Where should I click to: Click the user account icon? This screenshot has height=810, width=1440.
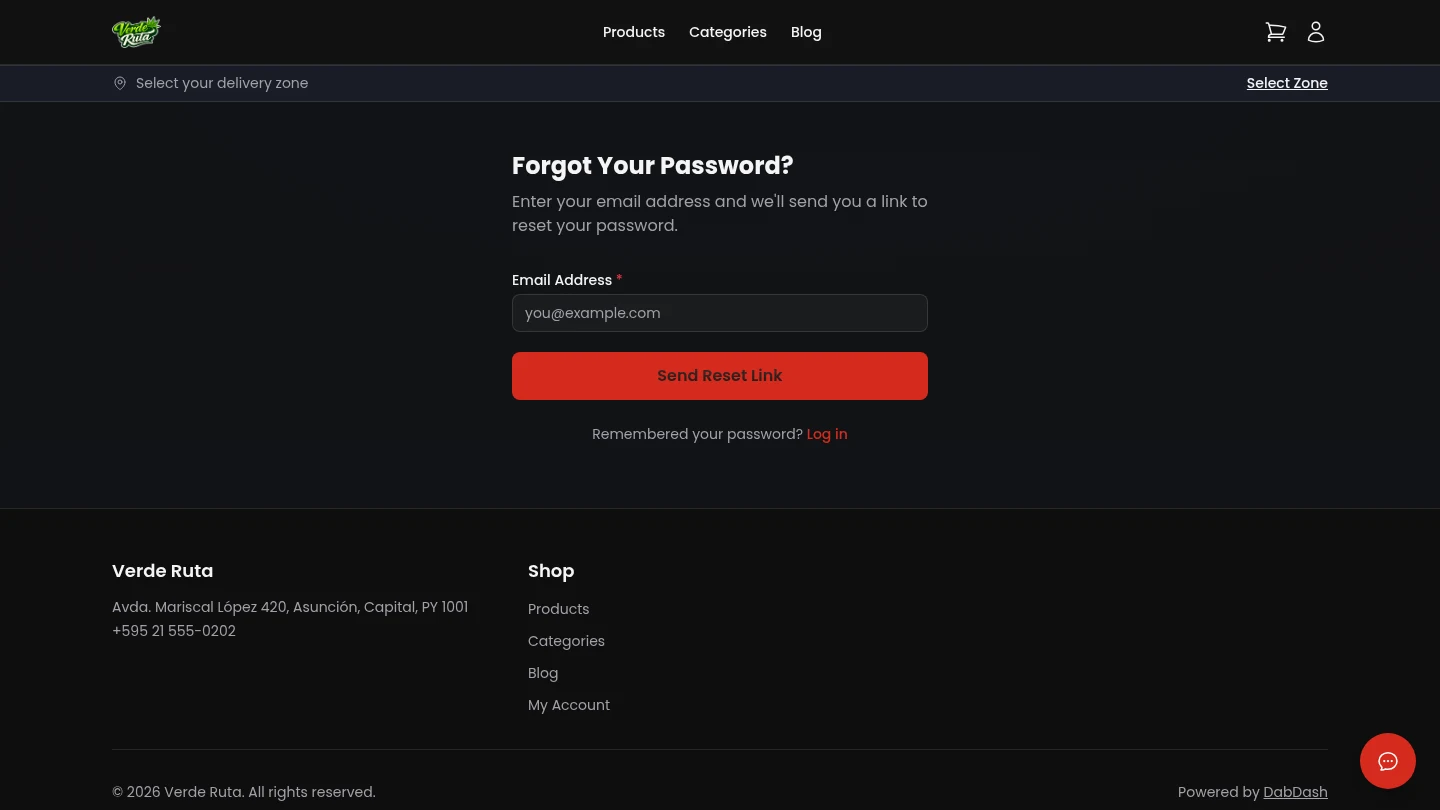pyautogui.click(x=1316, y=31)
